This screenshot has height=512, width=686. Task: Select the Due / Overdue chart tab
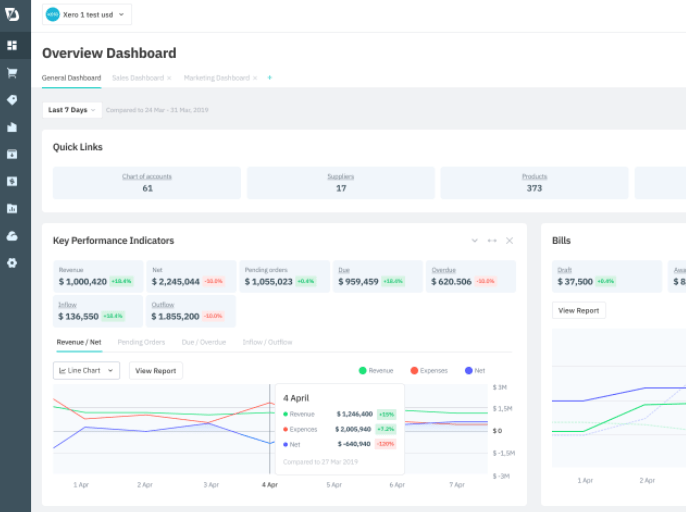pyautogui.click(x=204, y=342)
